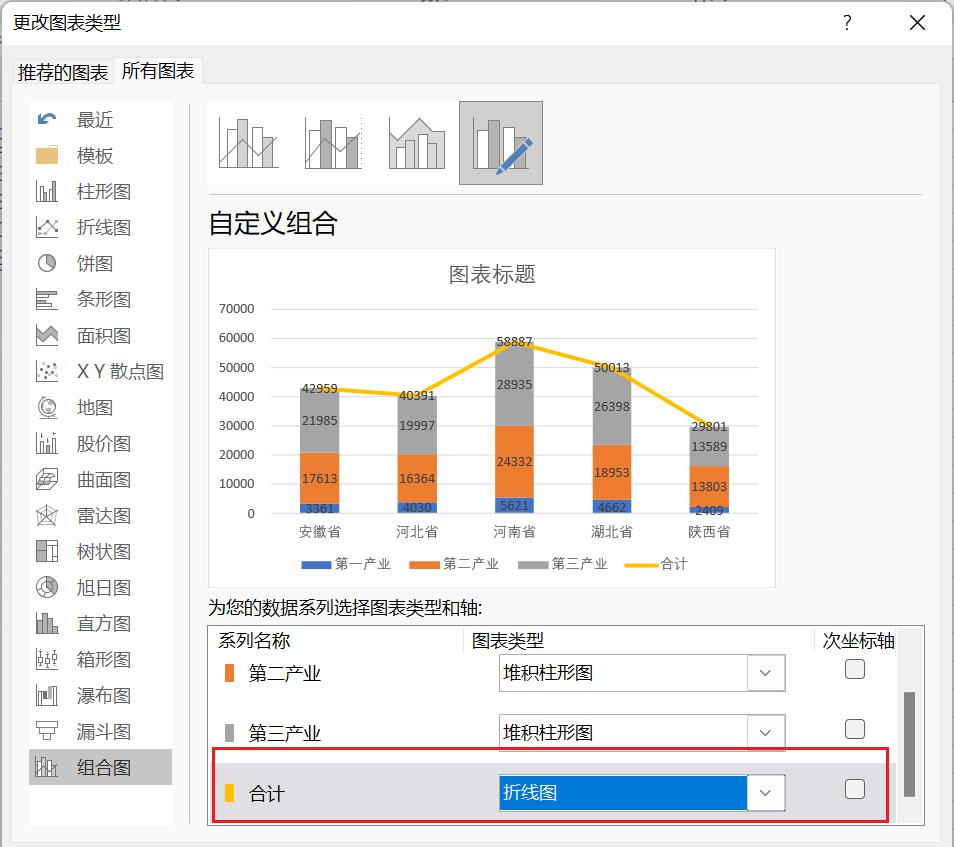Open chart type dropdown arrow for 第二产业
This screenshot has width=954, height=847.
(x=765, y=673)
